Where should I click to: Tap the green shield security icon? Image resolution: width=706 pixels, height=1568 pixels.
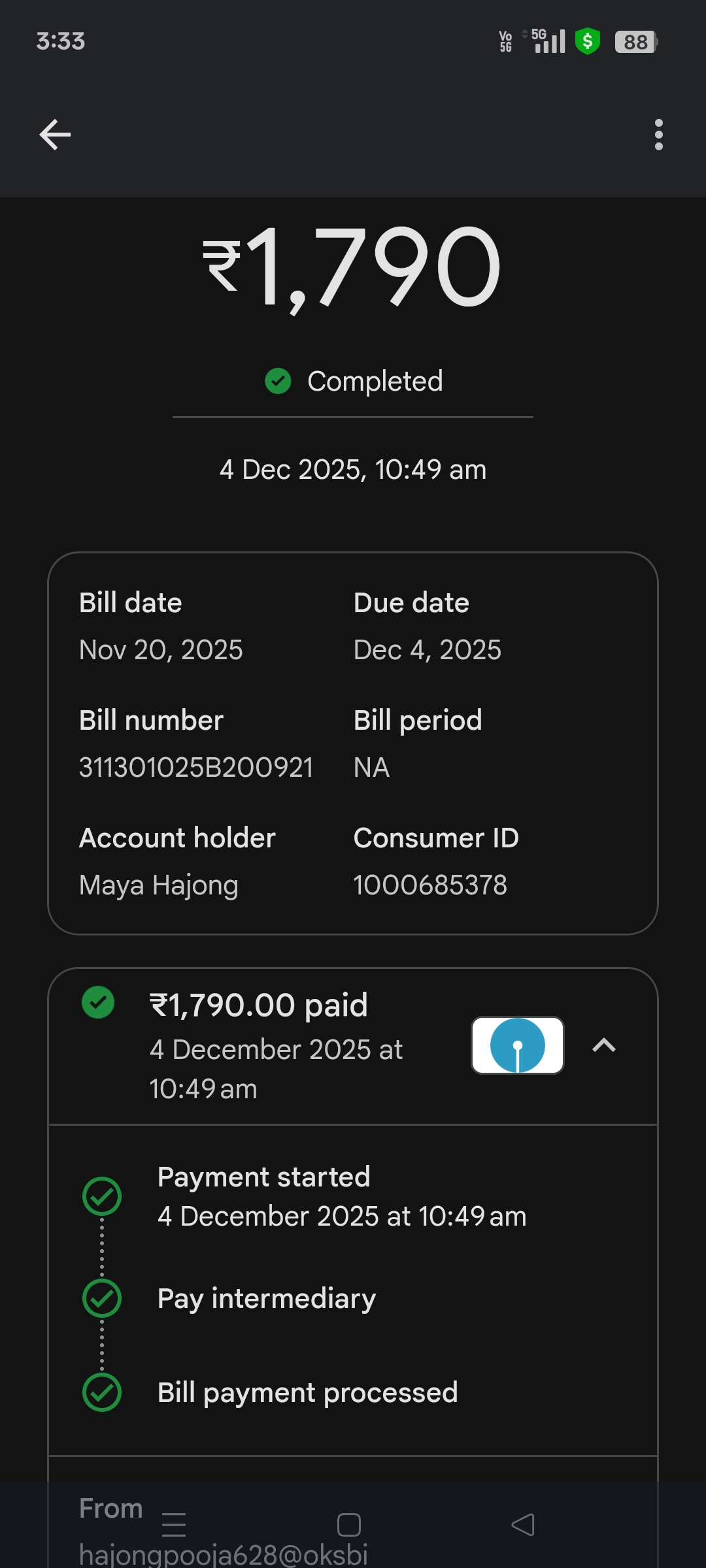pyautogui.click(x=588, y=42)
